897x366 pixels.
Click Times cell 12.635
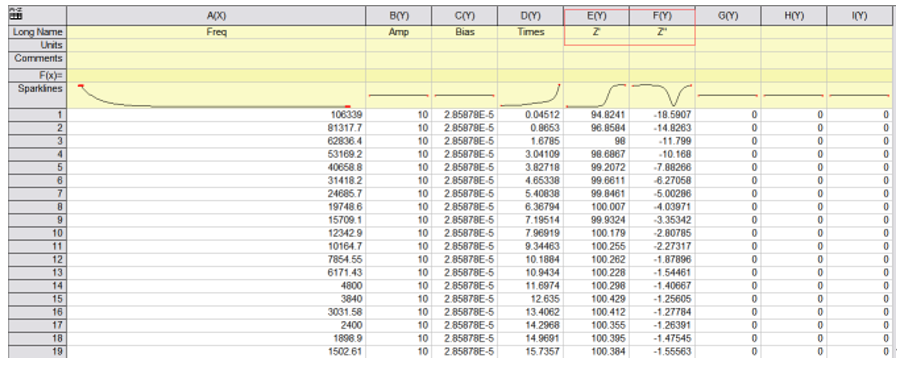tap(530, 299)
